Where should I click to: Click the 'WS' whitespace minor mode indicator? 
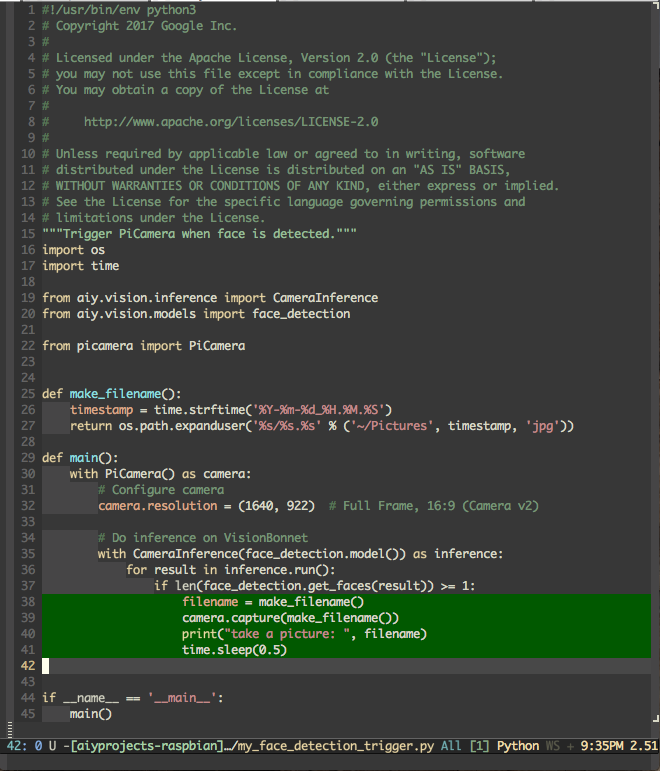pyautogui.click(x=553, y=746)
